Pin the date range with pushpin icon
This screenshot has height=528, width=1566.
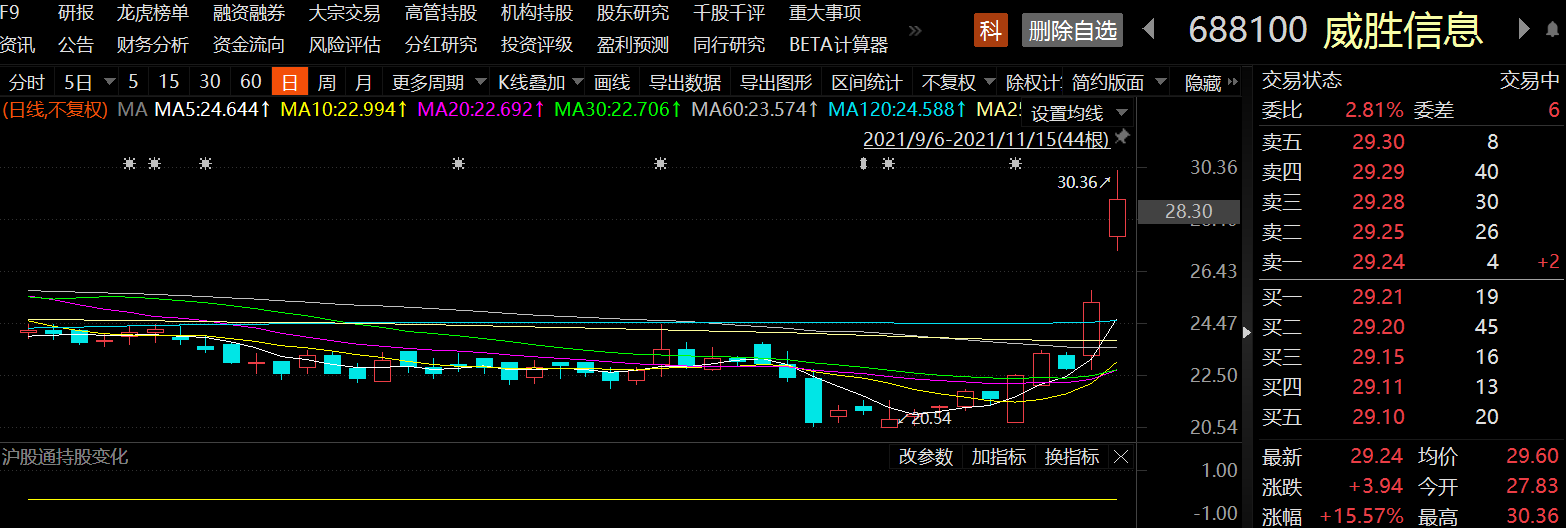point(1122,136)
